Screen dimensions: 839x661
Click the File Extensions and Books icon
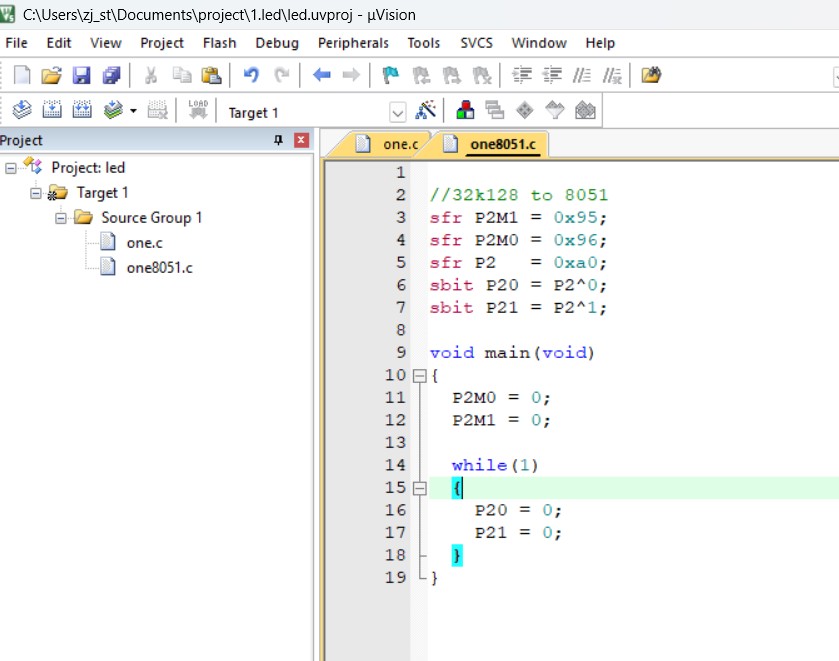[465, 110]
